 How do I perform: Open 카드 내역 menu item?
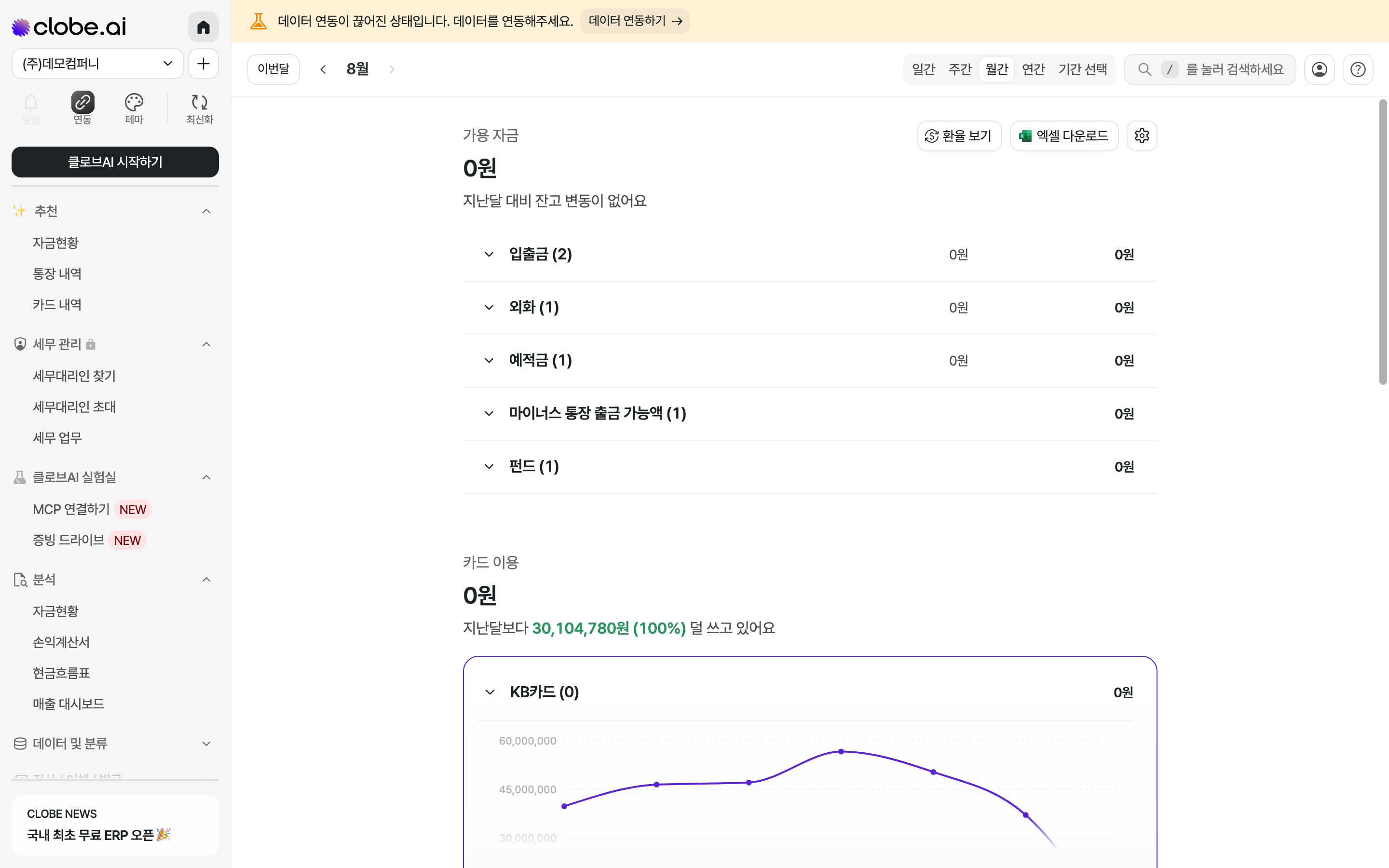click(57, 305)
